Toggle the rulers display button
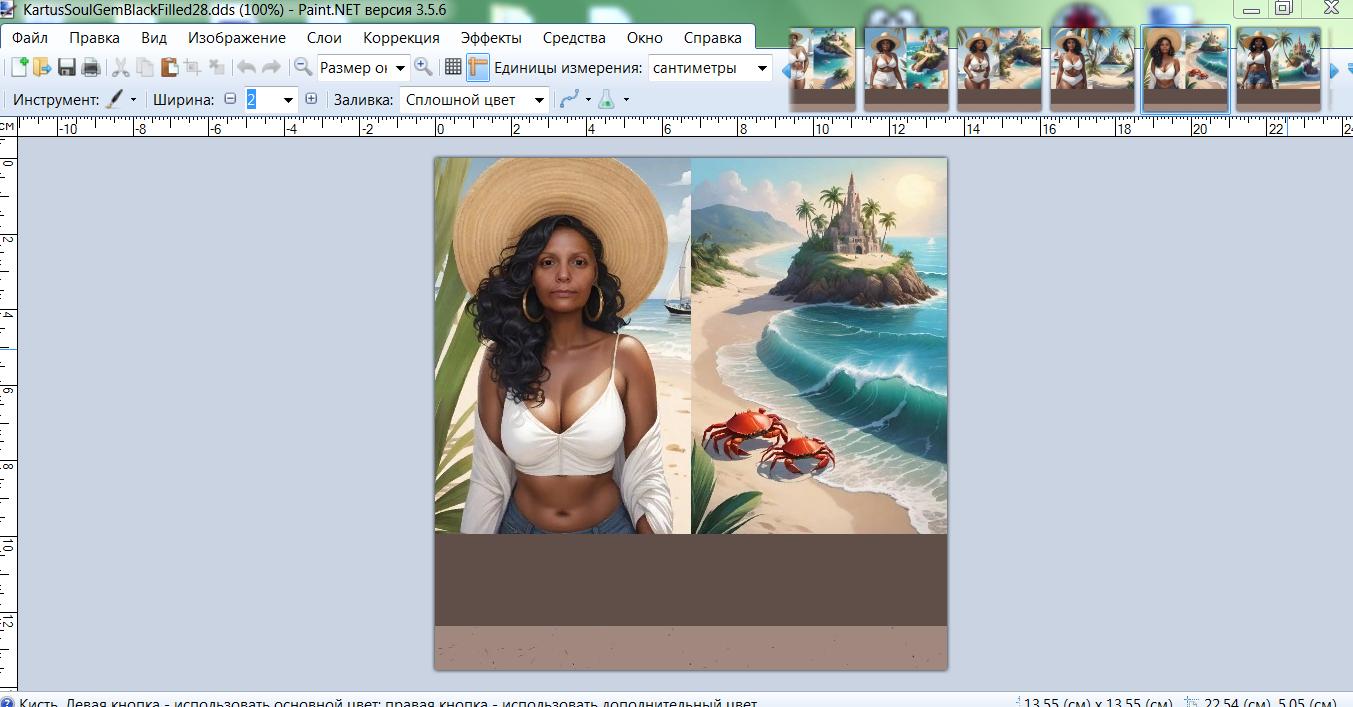 click(477, 68)
